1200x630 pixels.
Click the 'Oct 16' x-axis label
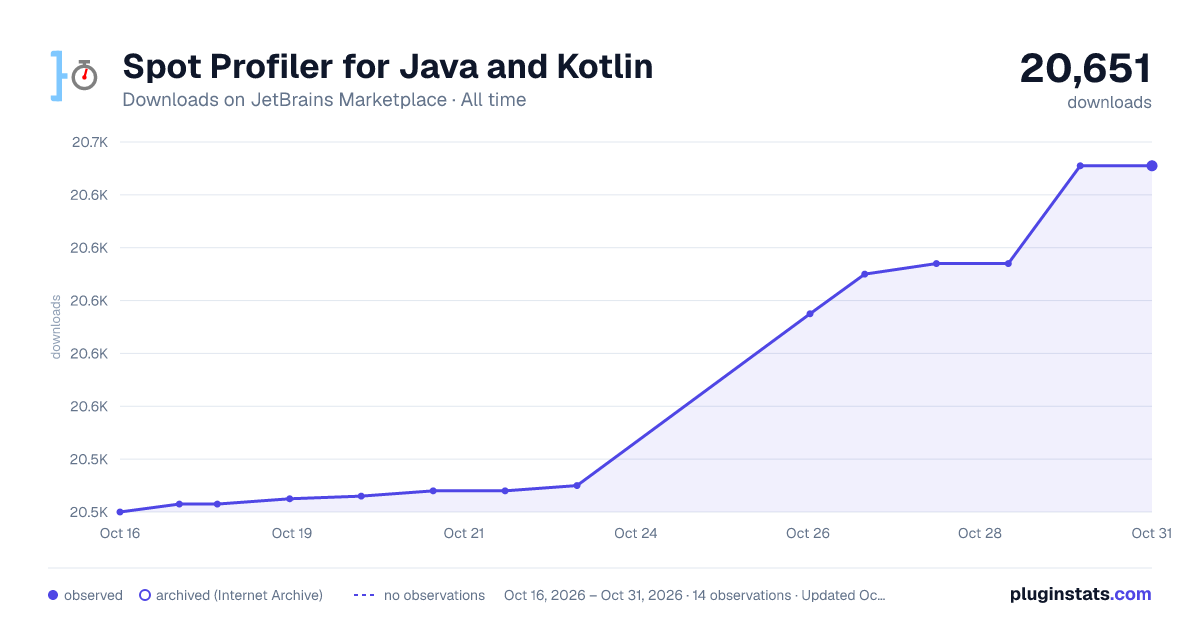(x=120, y=533)
